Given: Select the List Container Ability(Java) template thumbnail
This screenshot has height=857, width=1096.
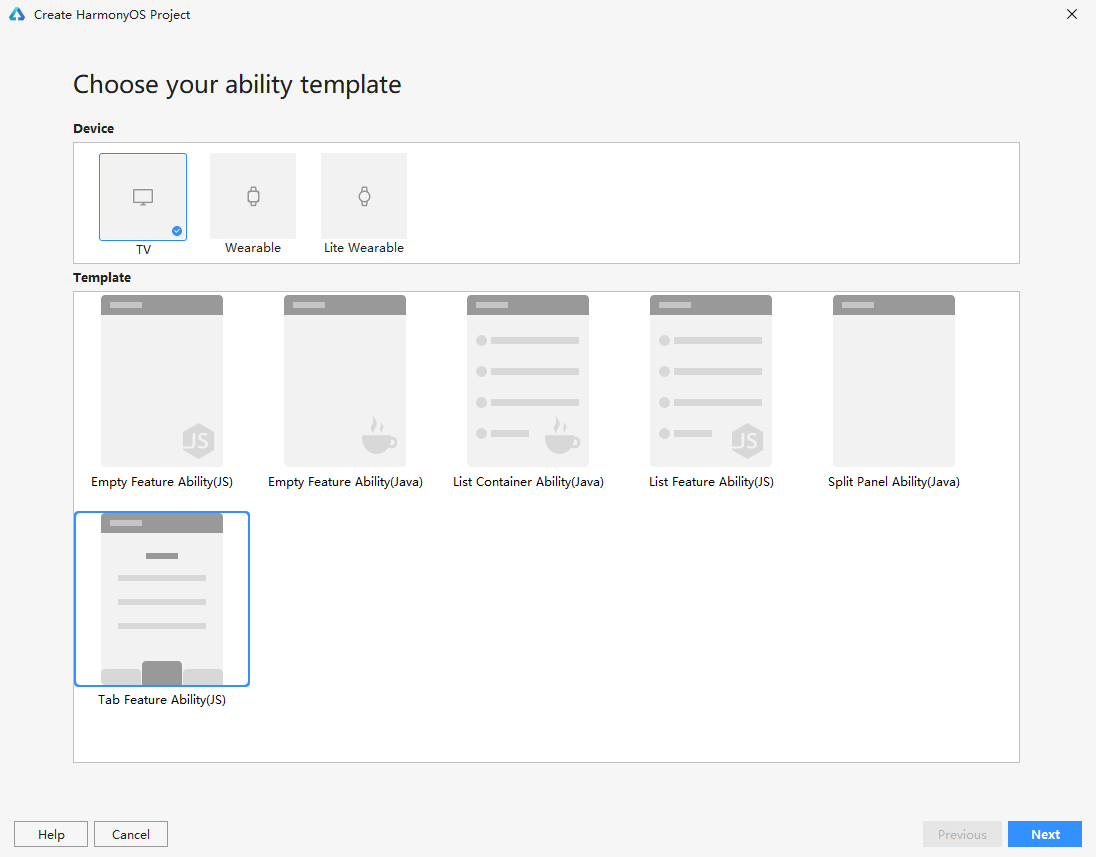Looking at the screenshot, I should 528,381.
